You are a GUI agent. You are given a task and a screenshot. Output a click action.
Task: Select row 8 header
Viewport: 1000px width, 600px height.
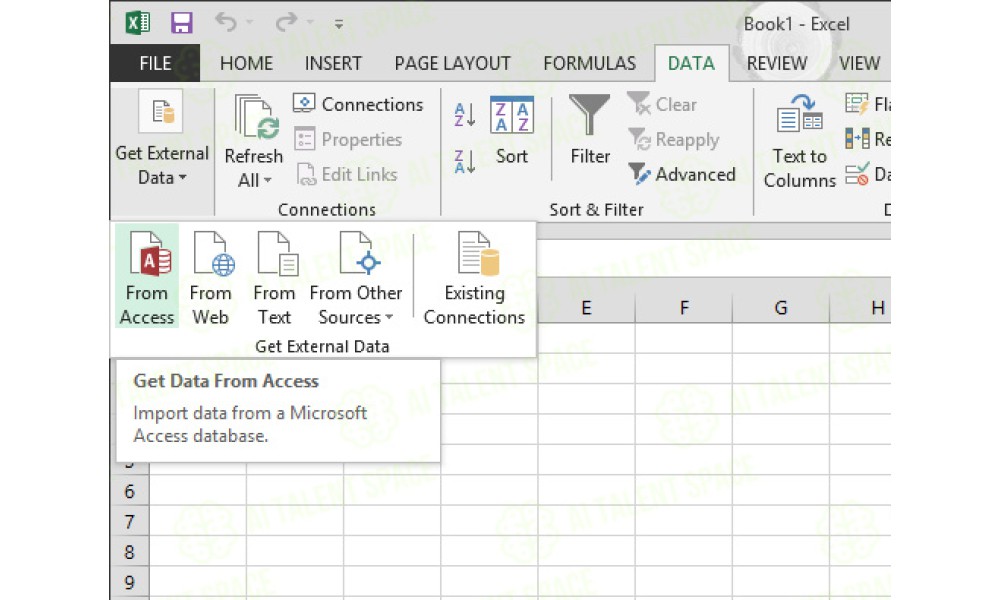[x=130, y=551]
